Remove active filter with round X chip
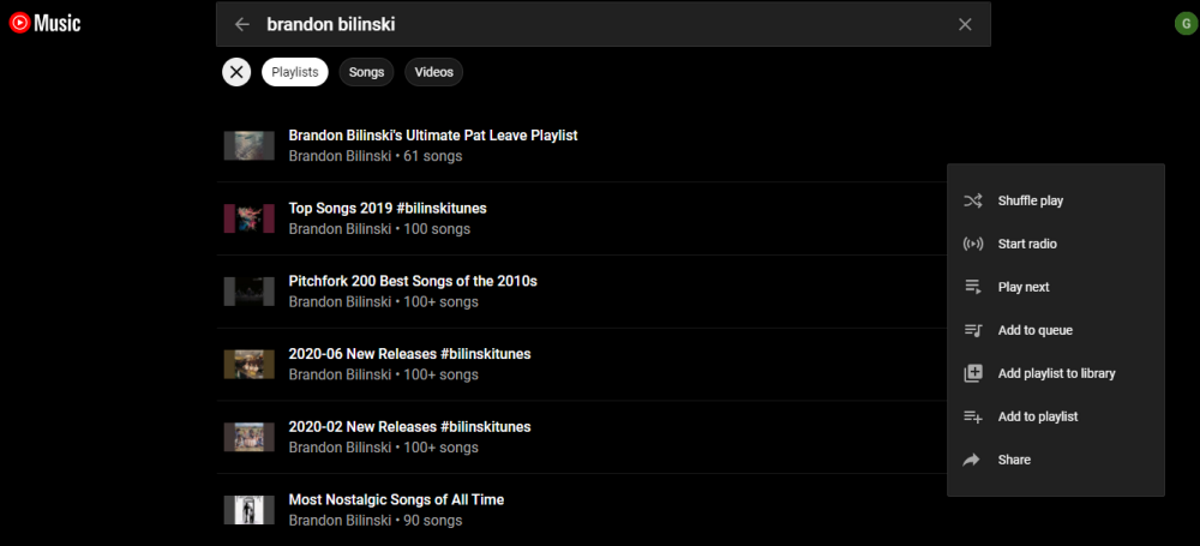1200x546 pixels. click(x=236, y=72)
